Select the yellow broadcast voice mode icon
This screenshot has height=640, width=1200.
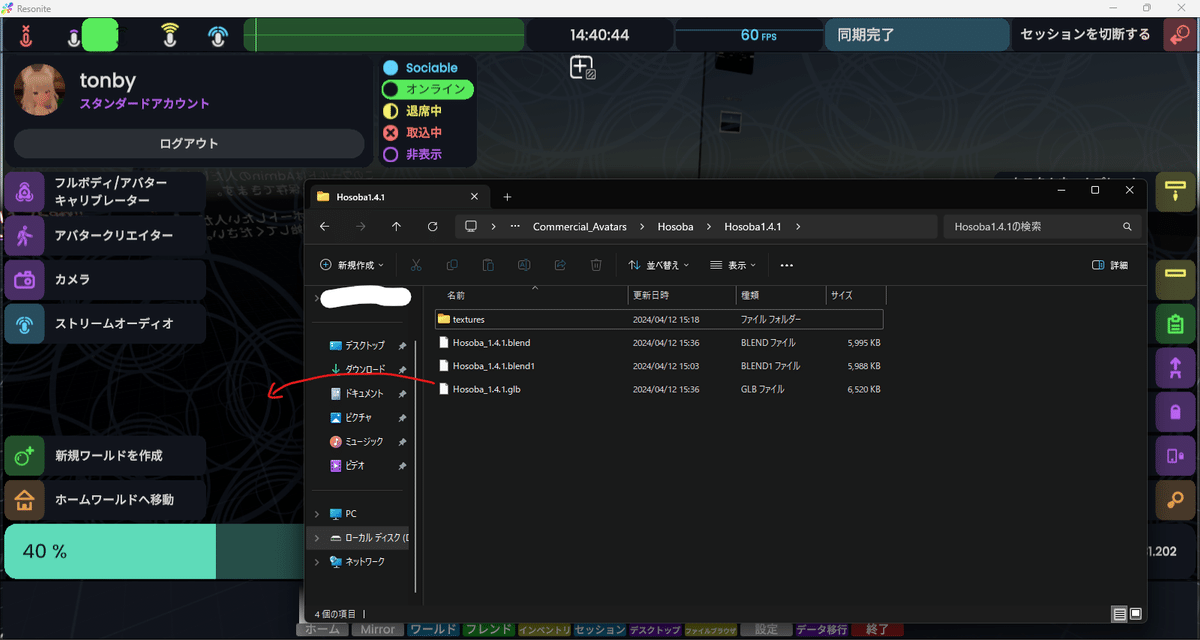click(170, 36)
